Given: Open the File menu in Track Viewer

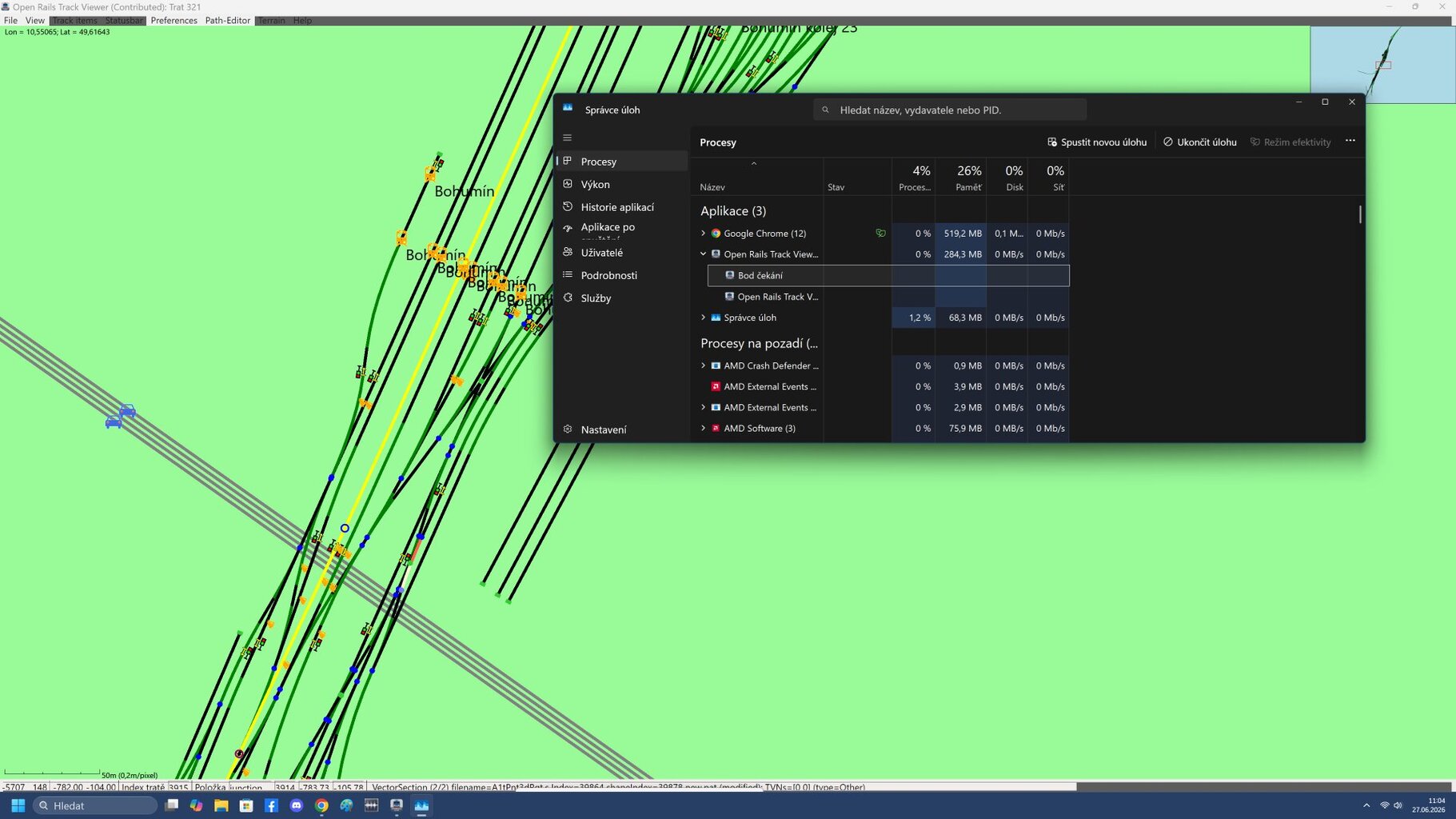Looking at the screenshot, I should pyautogui.click(x=10, y=21).
